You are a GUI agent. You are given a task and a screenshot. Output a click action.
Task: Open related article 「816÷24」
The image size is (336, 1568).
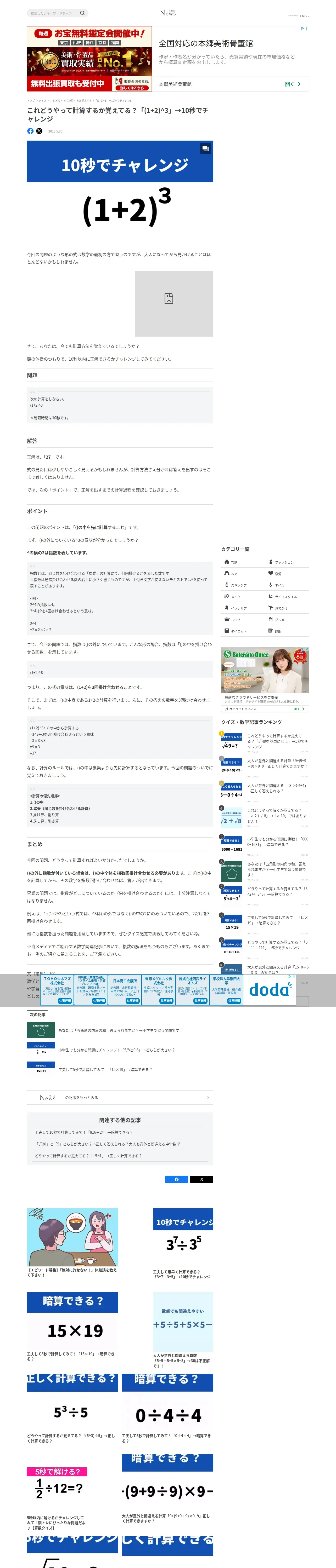83,1132
